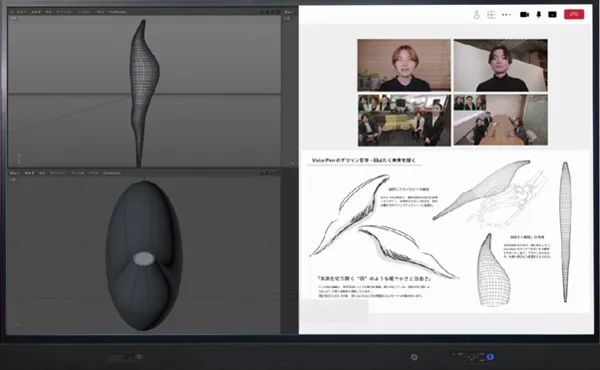
Task: Open the カメラ menu in top viewport
Action: pyautogui.click(x=36, y=12)
